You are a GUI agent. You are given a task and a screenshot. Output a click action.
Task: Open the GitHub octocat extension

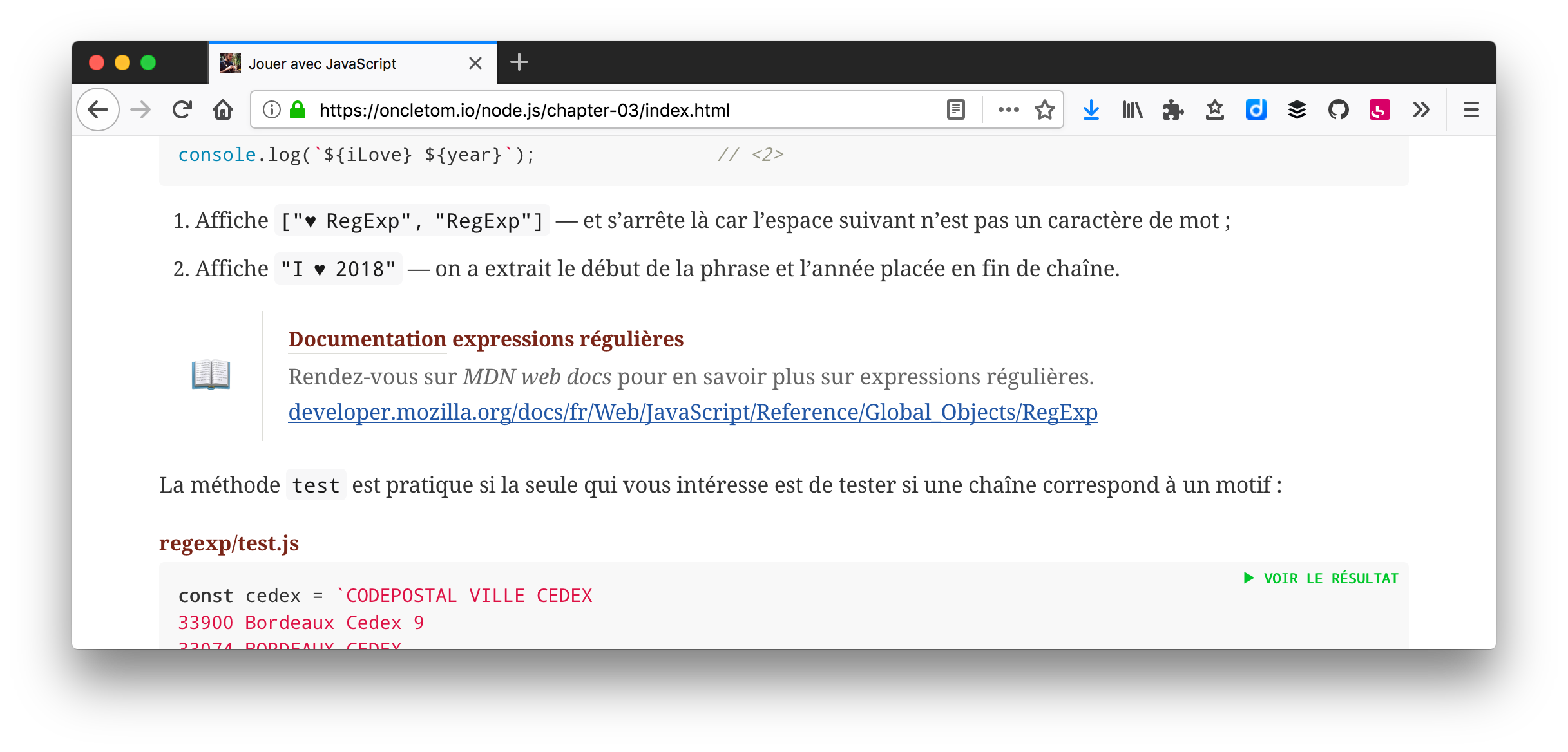pyautogui.click(x=1338, y=110)
